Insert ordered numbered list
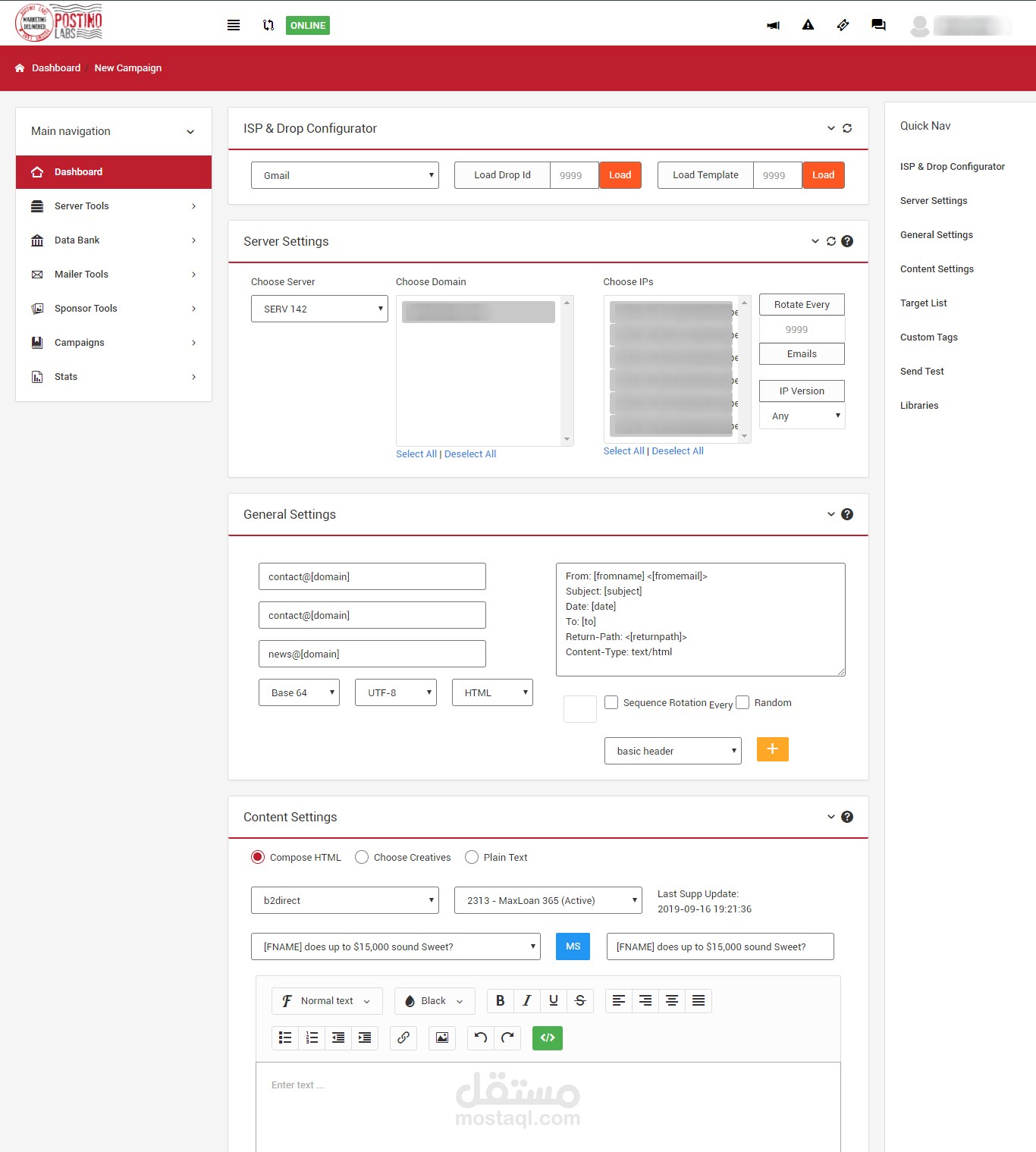 pyautogui.click(x=312, y=1037)
